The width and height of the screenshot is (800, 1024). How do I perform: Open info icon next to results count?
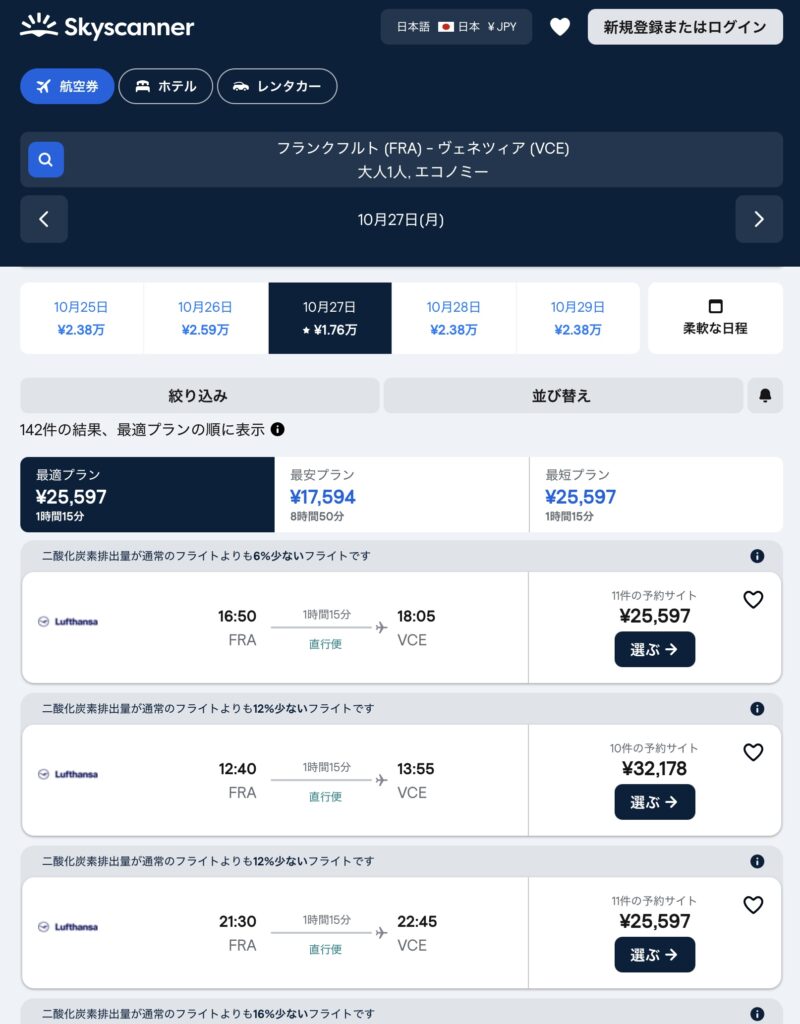[277, 429]
